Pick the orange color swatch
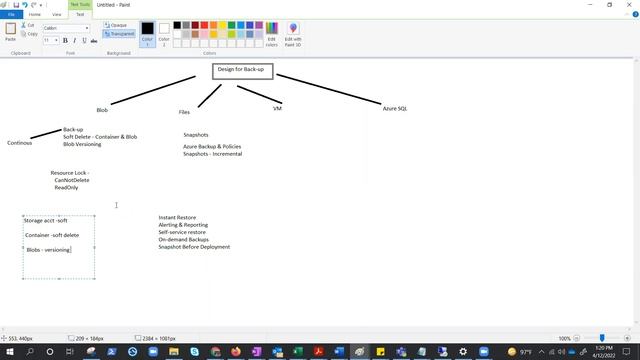 pos(213,25)
